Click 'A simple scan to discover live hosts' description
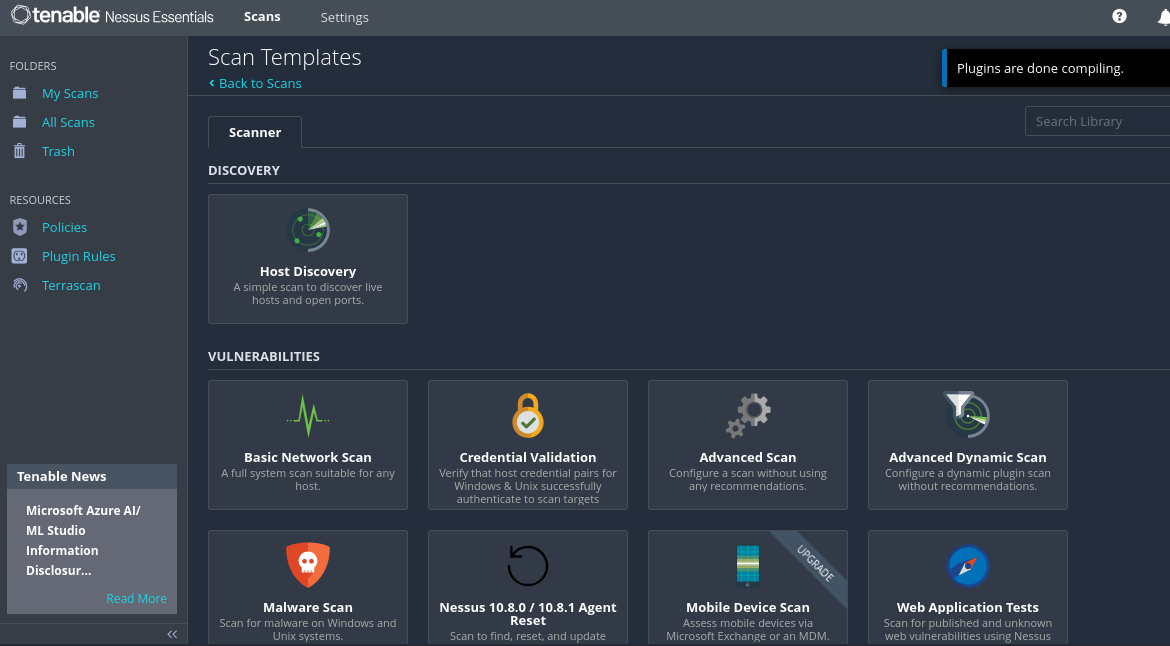1170x646 pixels. pyautogui.click(x=307, y=294)
